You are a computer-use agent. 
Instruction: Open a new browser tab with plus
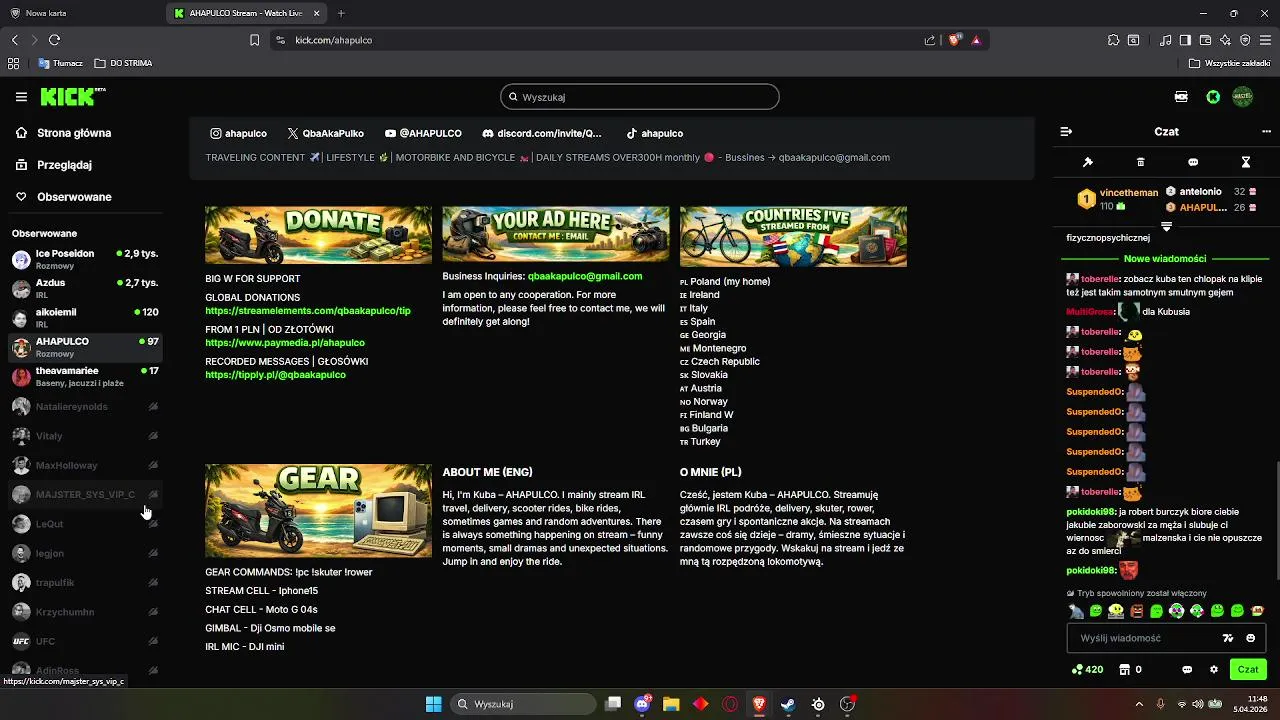pyautogui.click(x=341, y=13)
